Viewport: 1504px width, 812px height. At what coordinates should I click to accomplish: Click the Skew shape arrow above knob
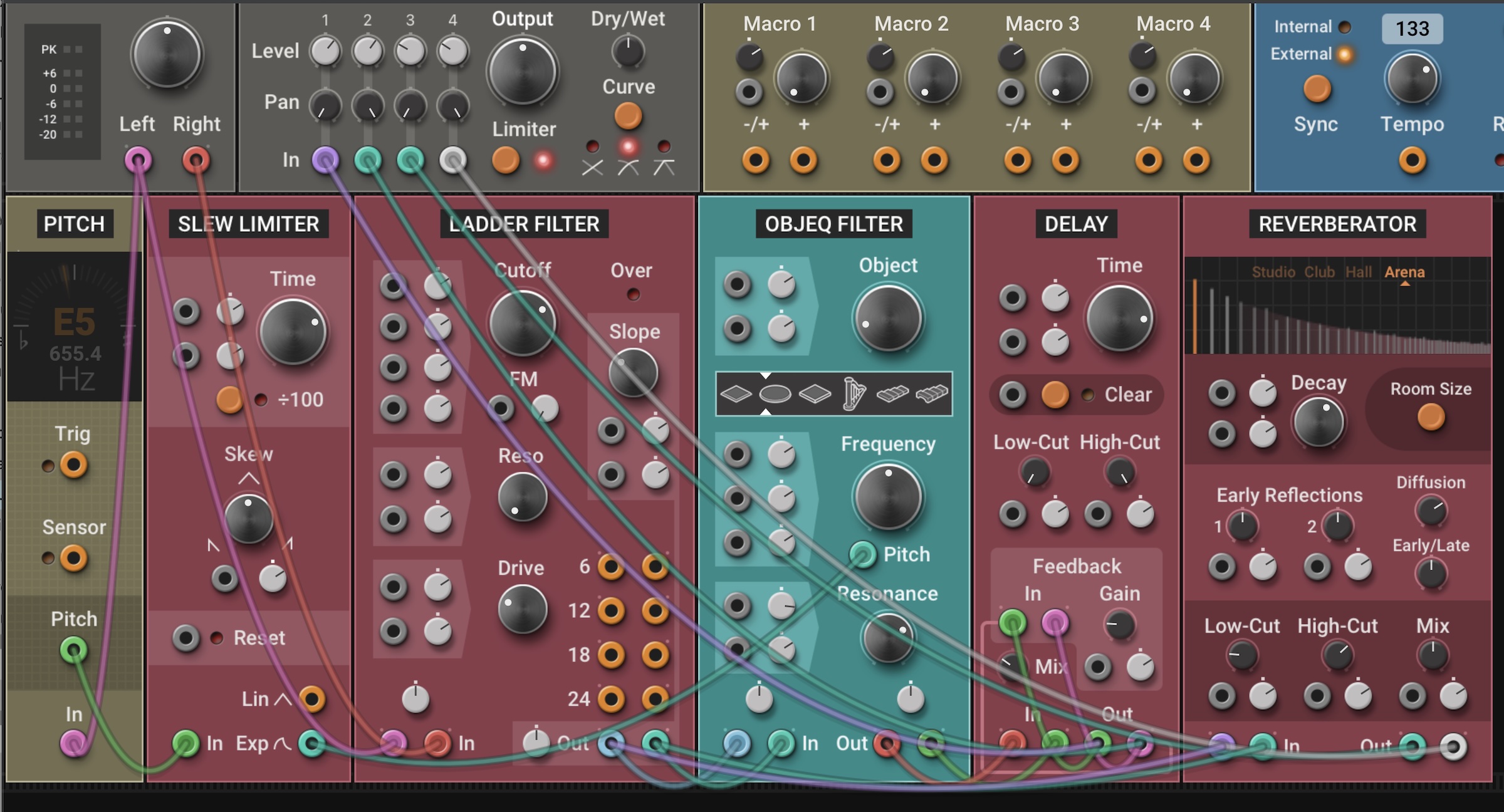(249, 479)
